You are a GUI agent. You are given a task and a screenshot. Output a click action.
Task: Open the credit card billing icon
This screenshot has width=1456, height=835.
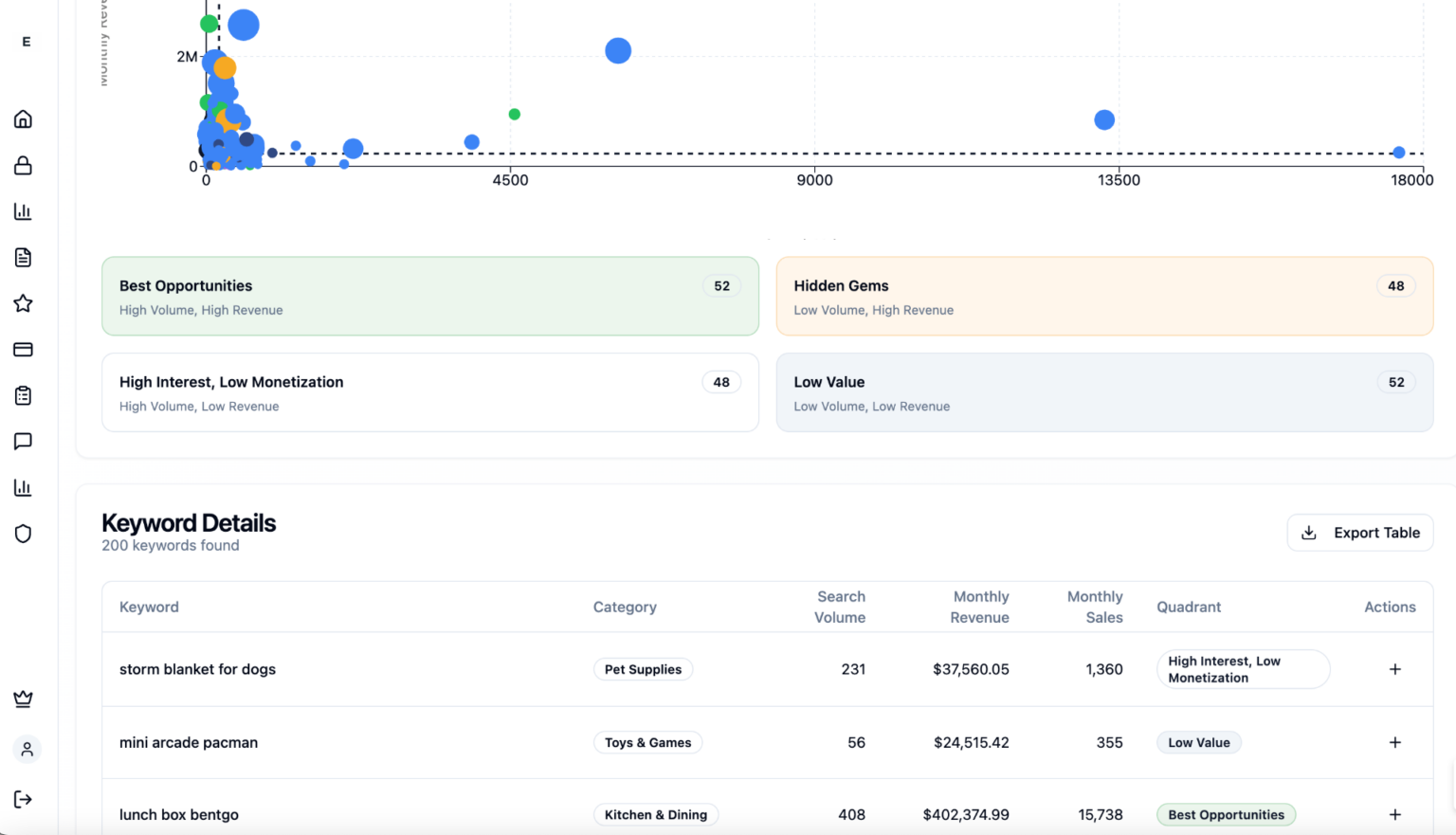tap(23, 350)
